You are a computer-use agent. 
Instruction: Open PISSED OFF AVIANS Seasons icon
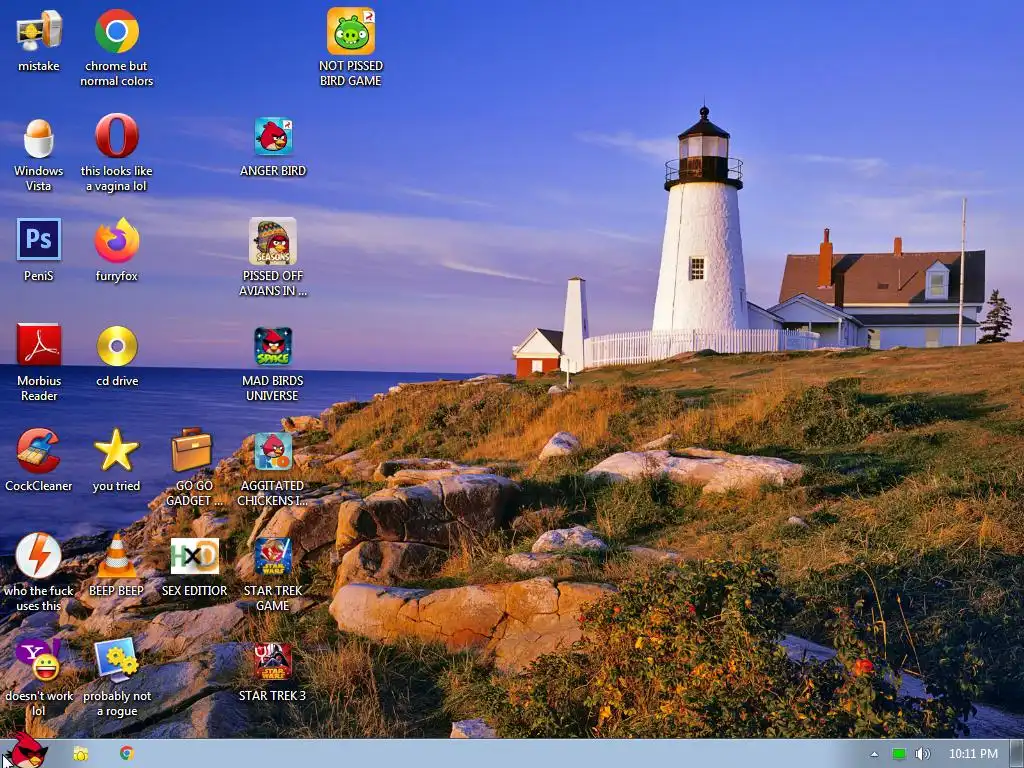click(273, 241)
